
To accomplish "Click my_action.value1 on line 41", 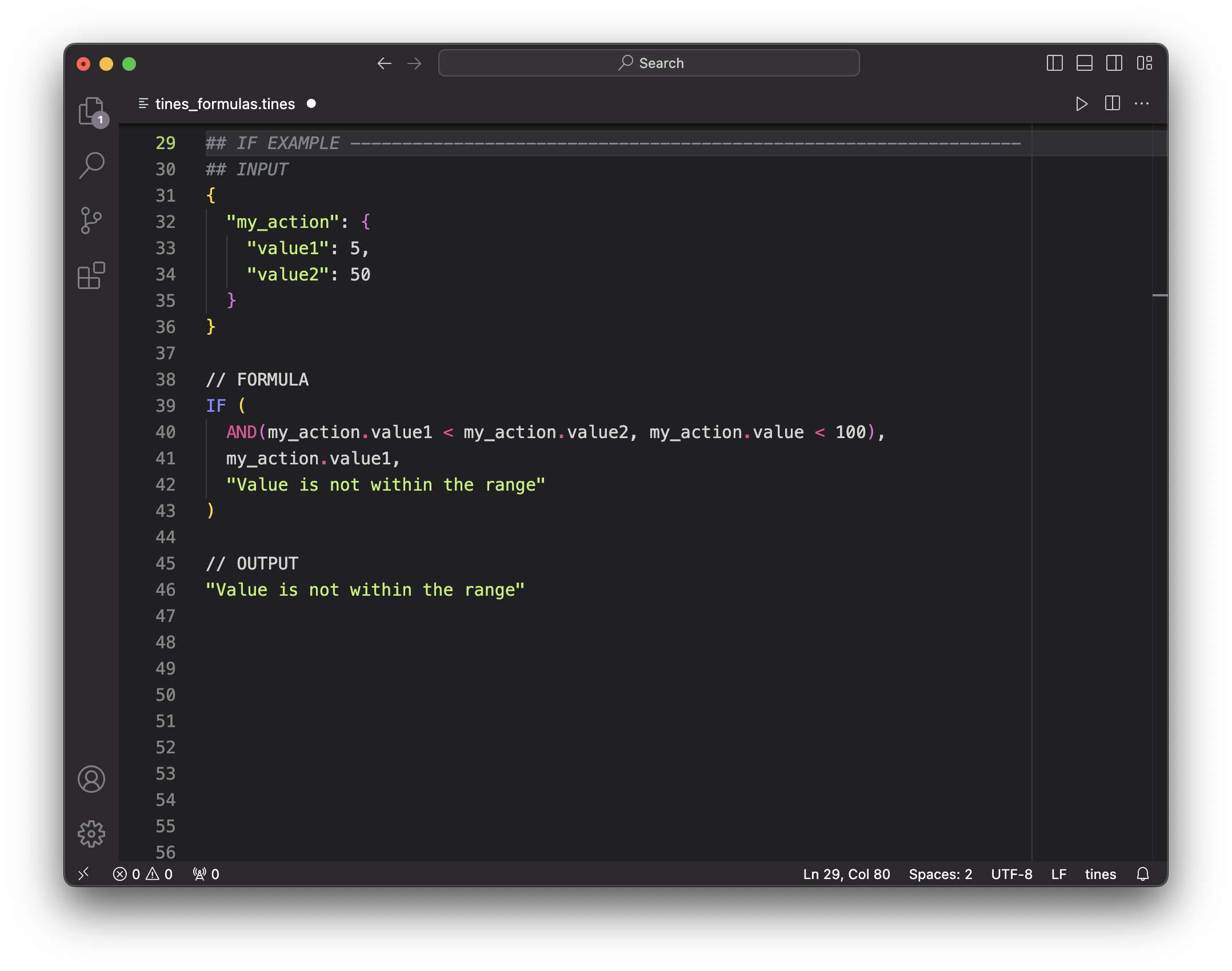I will coord(309,459).
